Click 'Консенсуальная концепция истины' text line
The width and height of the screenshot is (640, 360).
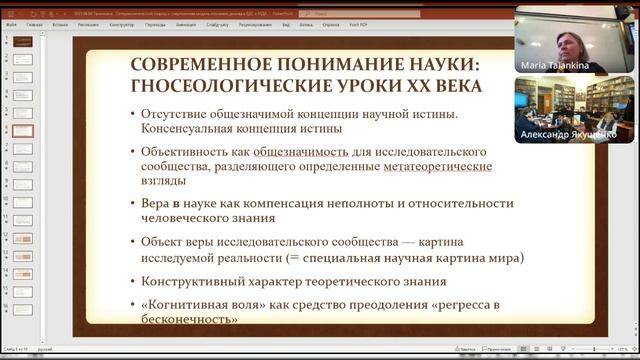[x=241, y=129]
